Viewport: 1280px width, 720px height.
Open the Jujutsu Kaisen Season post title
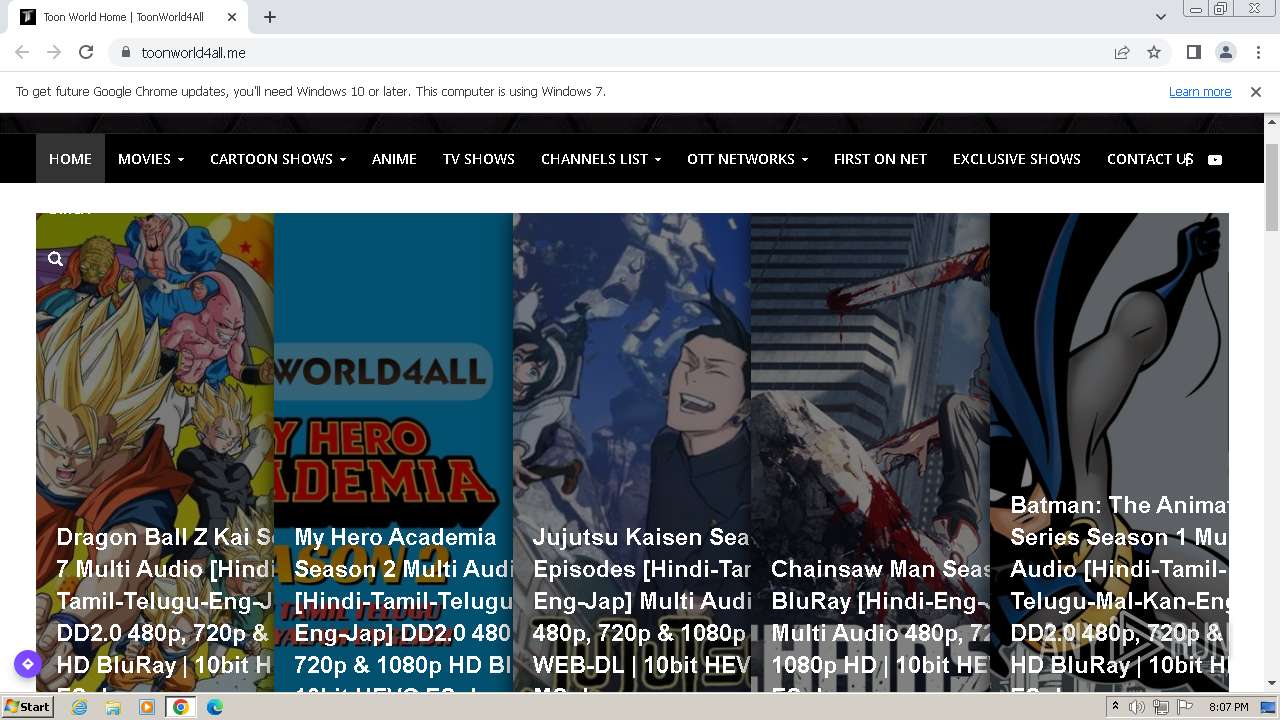pos(642,608)
